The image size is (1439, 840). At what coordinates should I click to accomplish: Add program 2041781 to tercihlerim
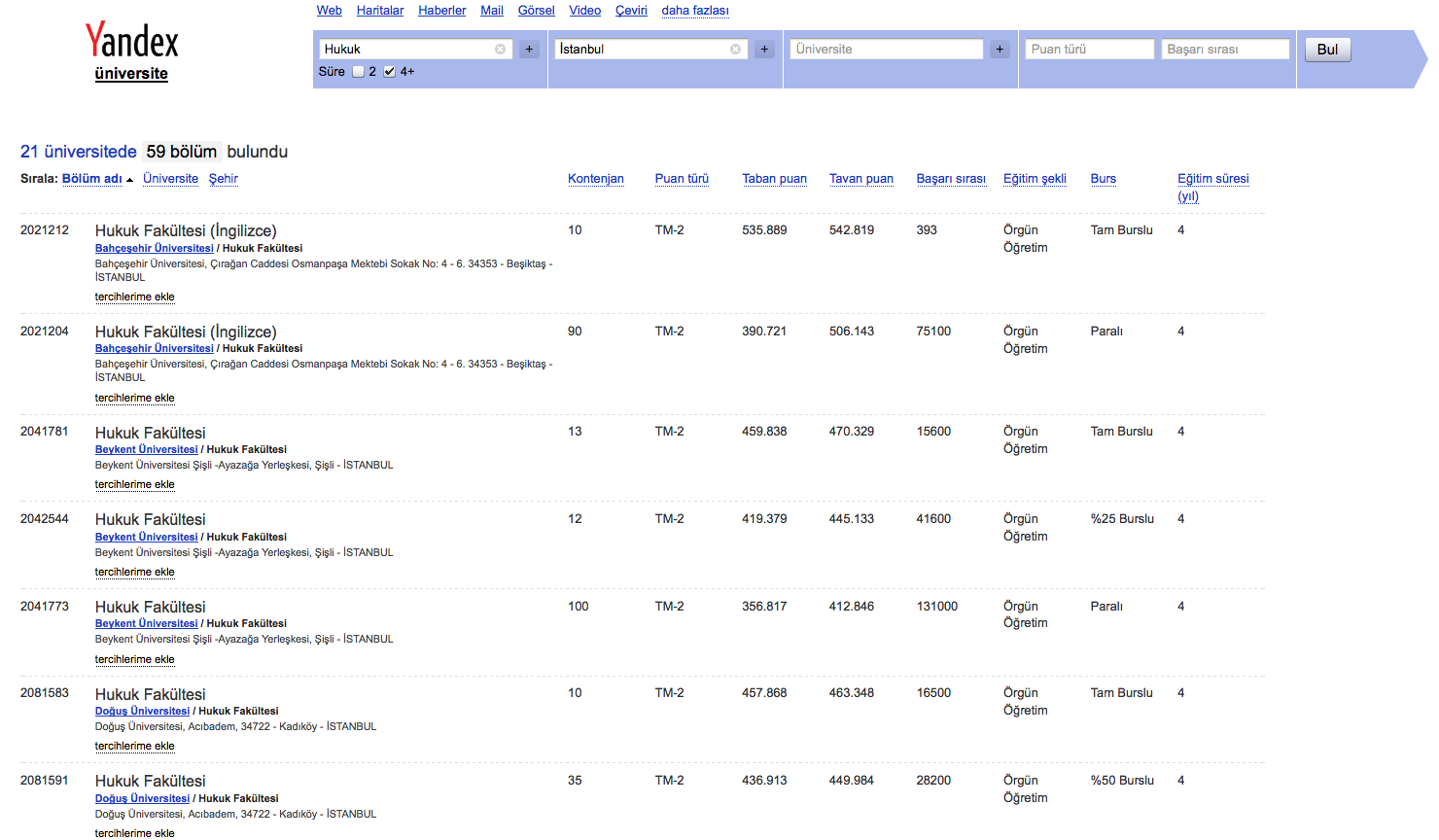pyautogui.click(x=135, y=484)
